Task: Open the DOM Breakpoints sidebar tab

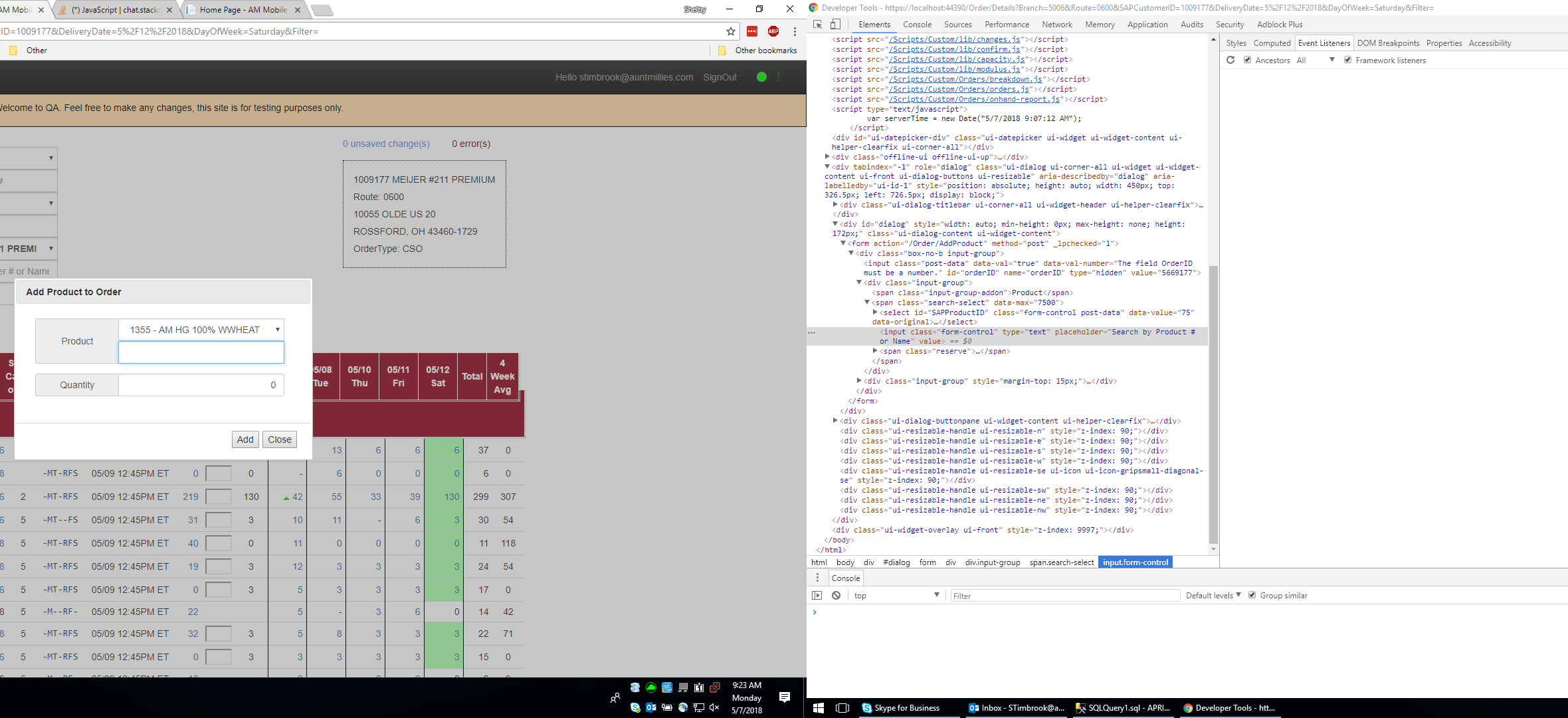Action: (x=1388, y=43)
